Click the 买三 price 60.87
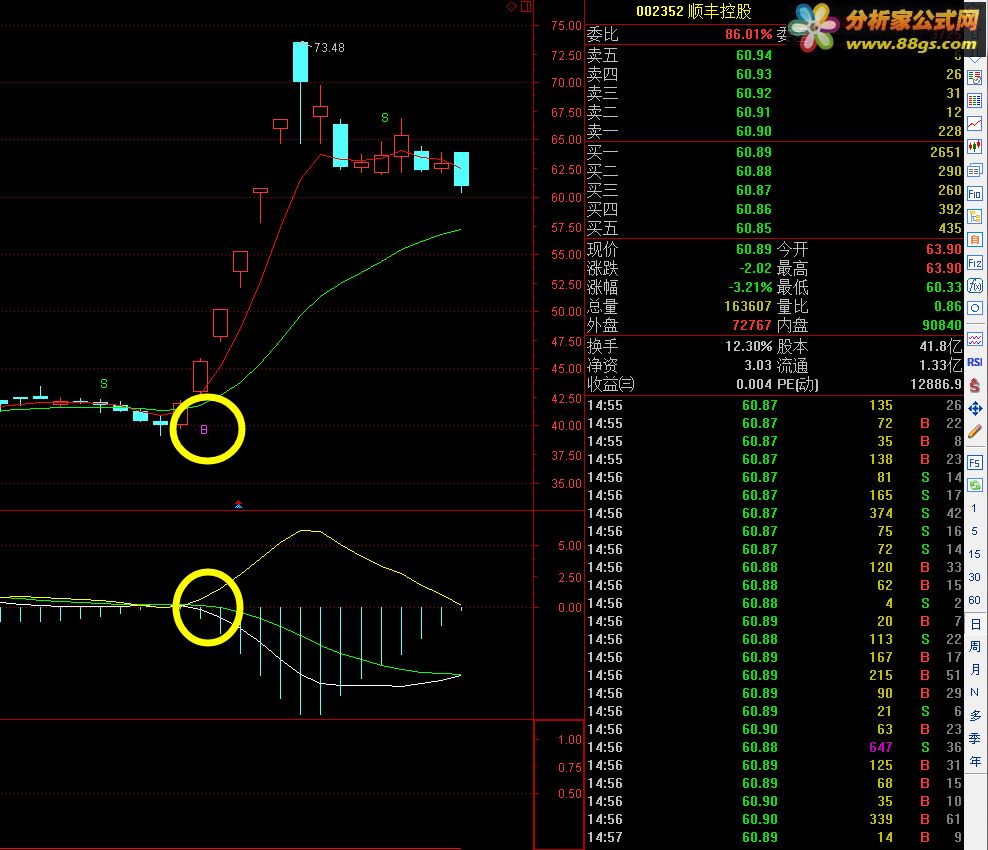988x850 pixels. [x=754, y=190]
